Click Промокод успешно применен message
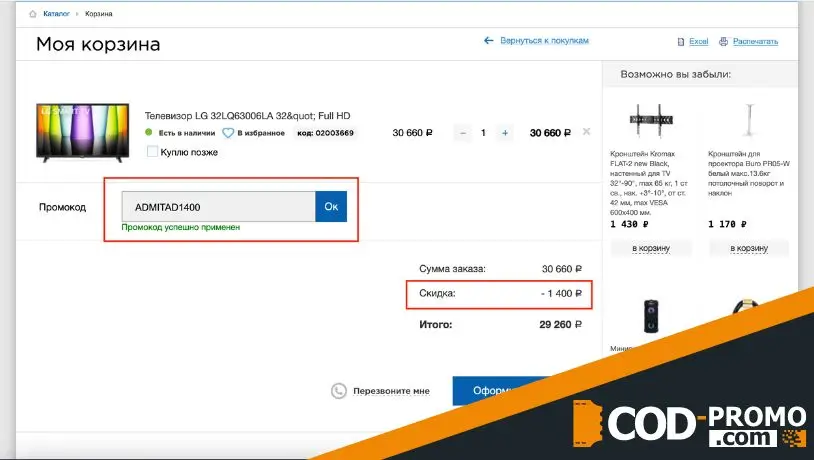 pyautogui.click(x=181, y=227)
